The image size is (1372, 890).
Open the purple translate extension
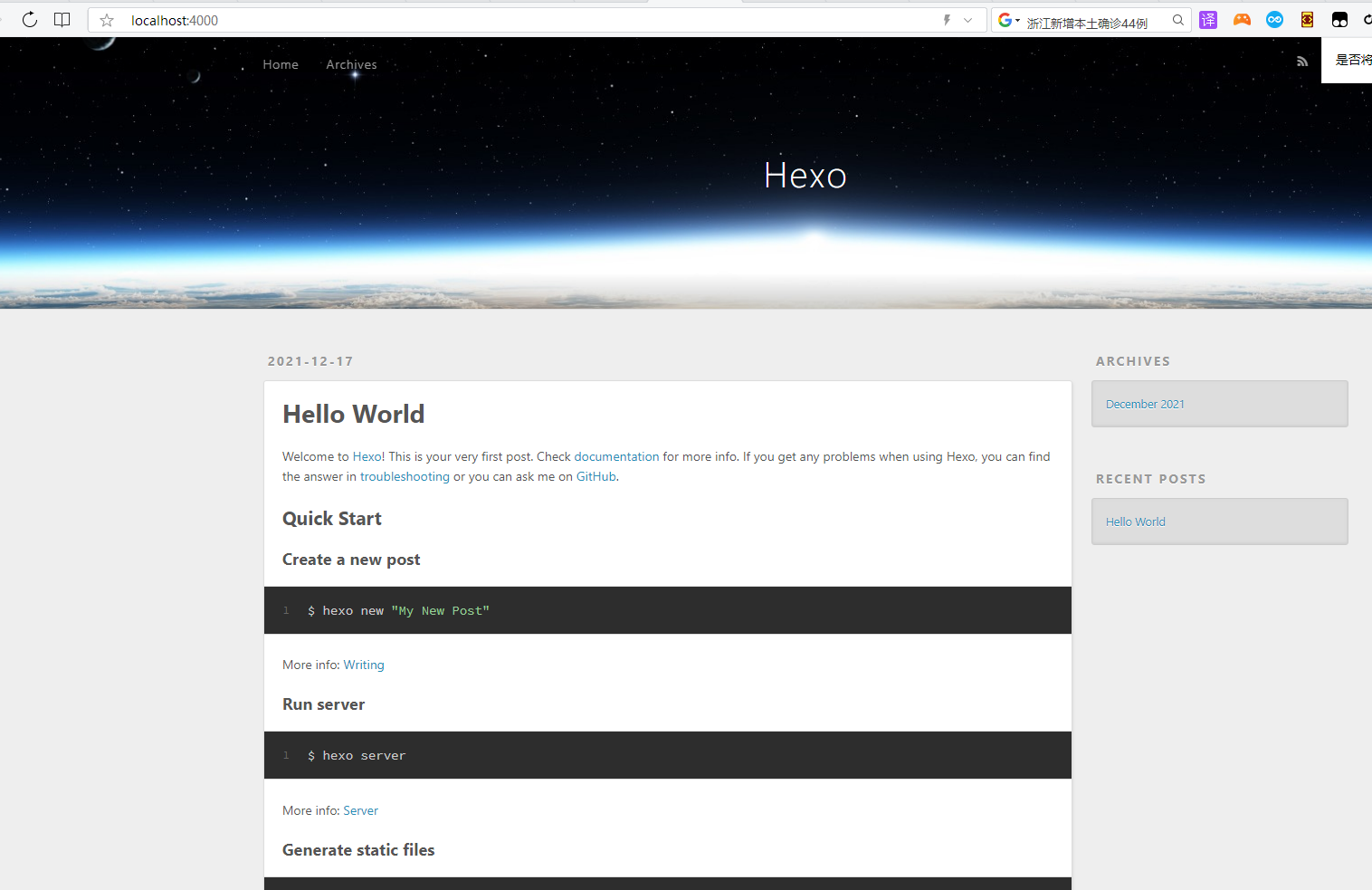[1208, 20]
